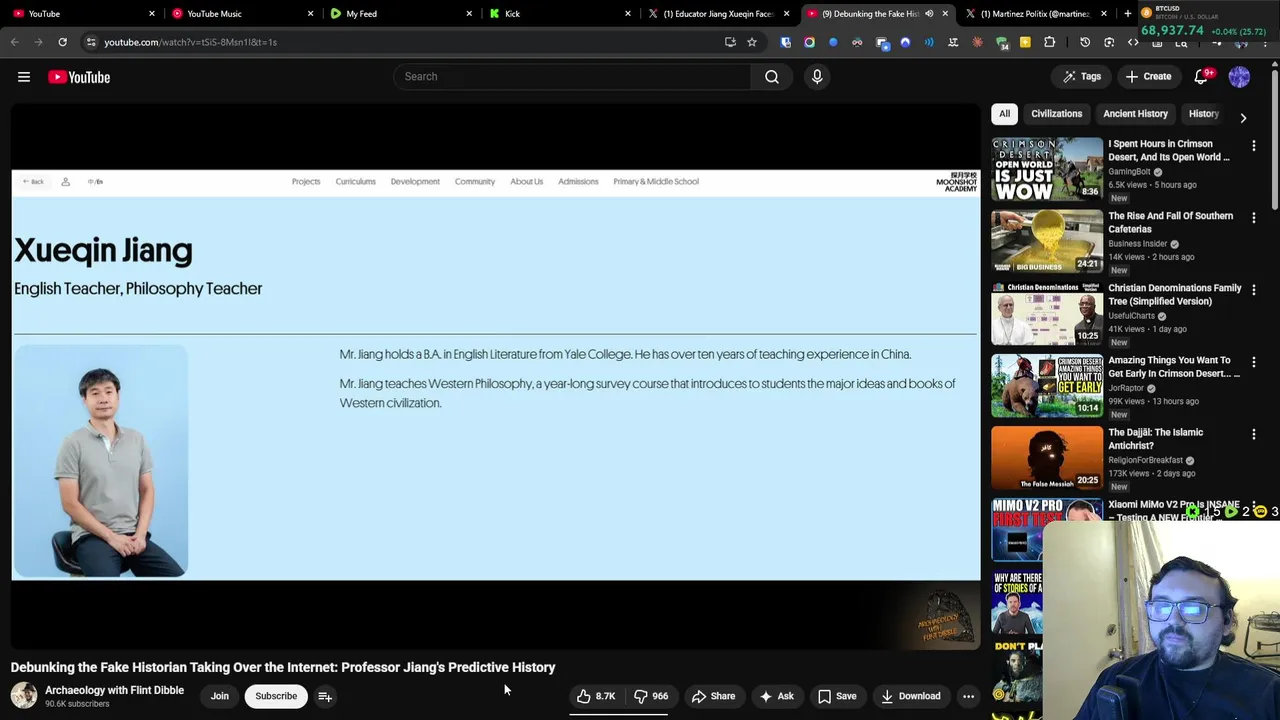Open The Dajjāl: The Islamic Antichrist title
The width and height of the screenshot is (1280, 720).
pos(1156,439)
